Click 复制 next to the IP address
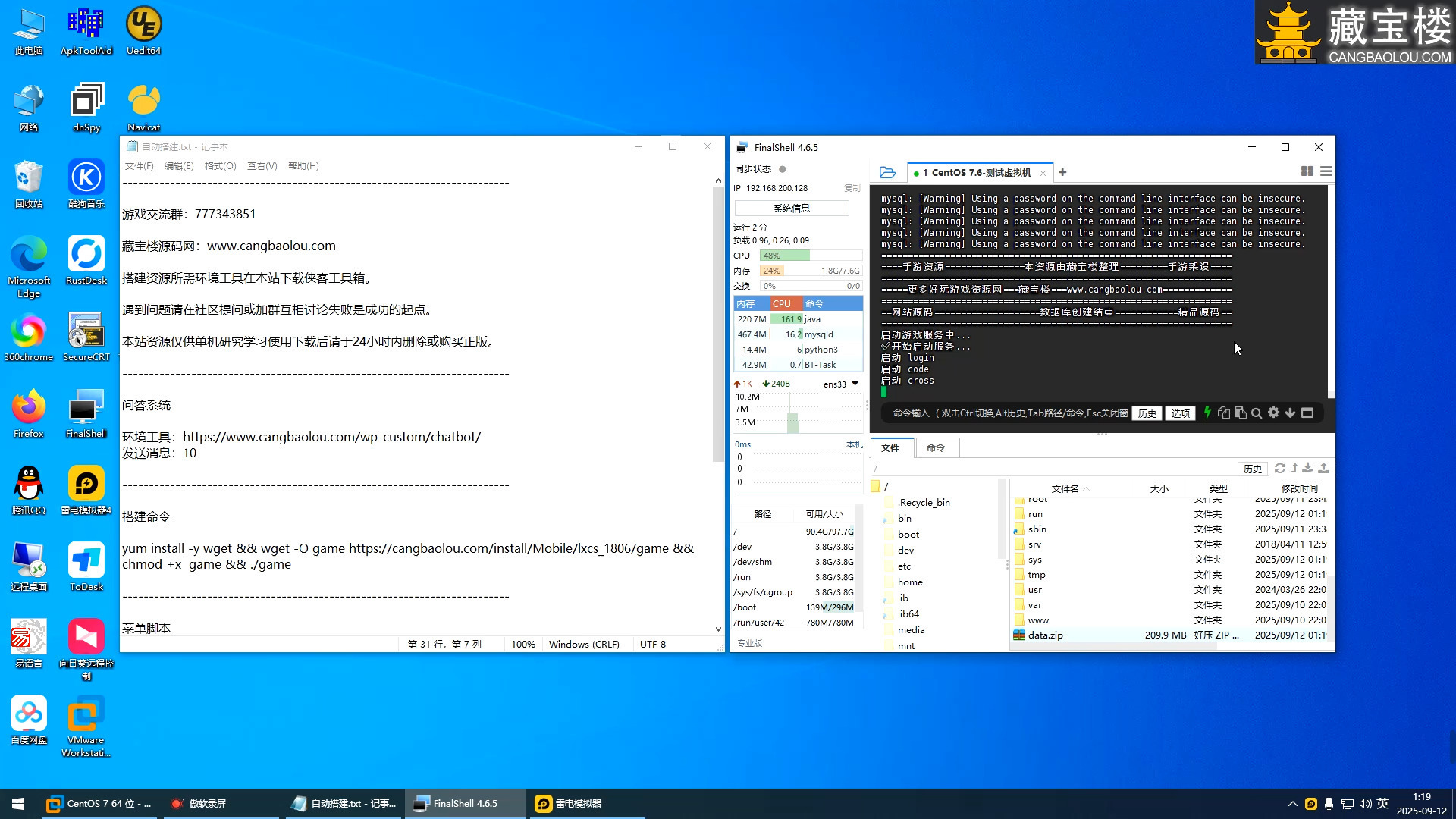This screenshot has width=1456, height=819. click(x=852, y=188)
